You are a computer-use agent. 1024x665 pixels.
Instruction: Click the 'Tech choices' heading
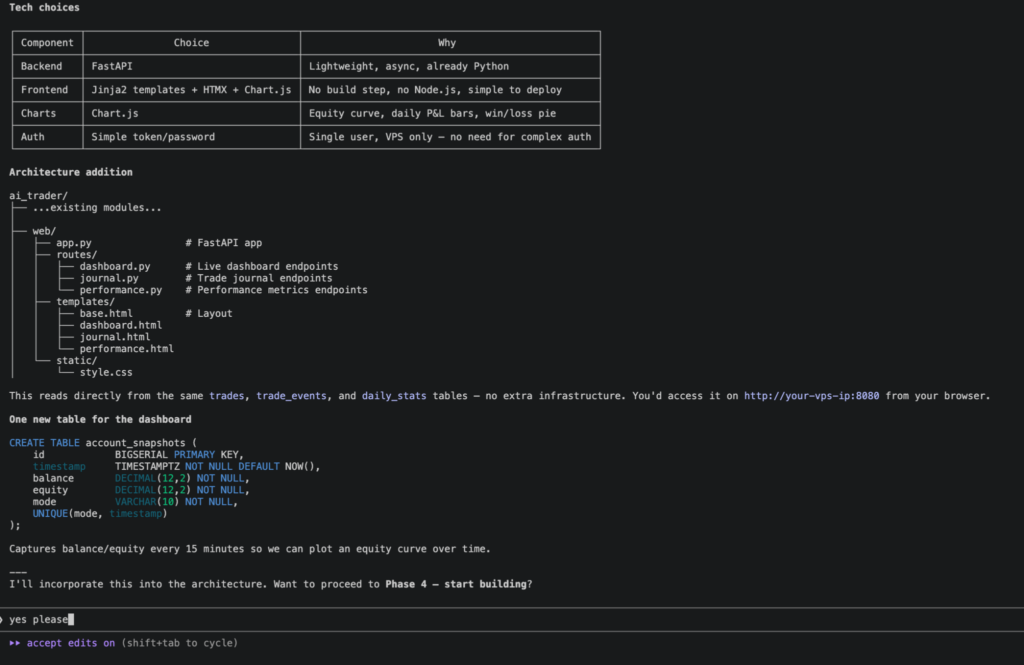click(44, 8)
